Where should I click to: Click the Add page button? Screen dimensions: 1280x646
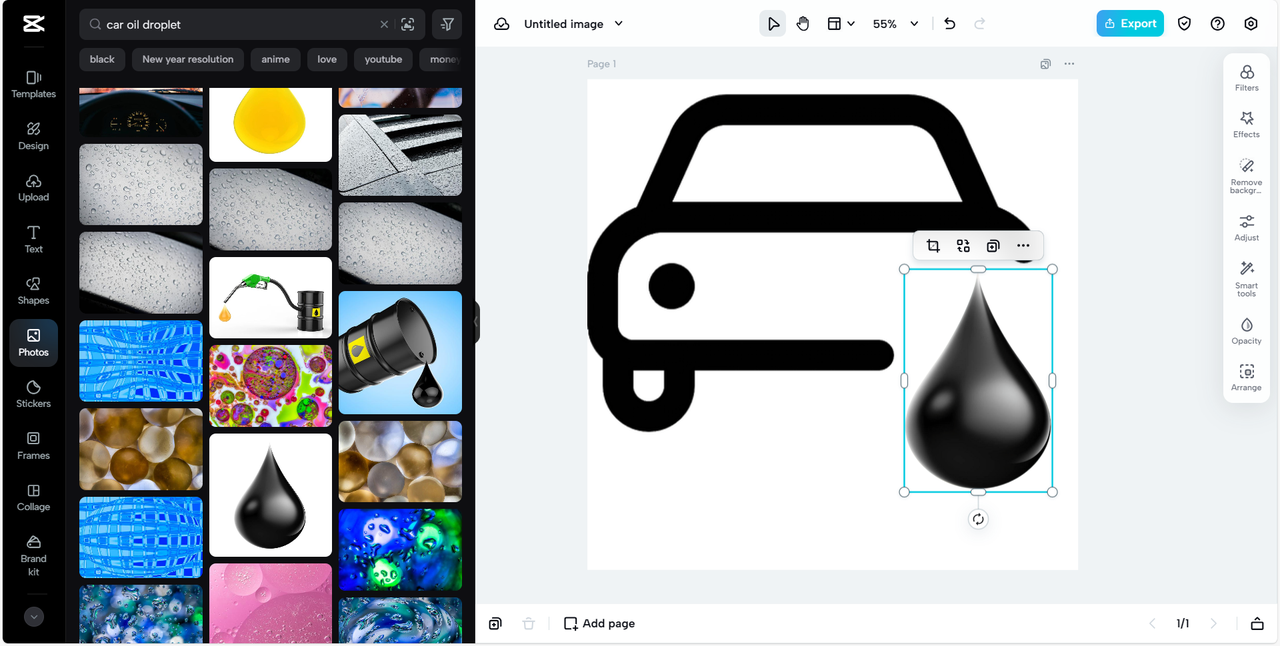point(599,624)
